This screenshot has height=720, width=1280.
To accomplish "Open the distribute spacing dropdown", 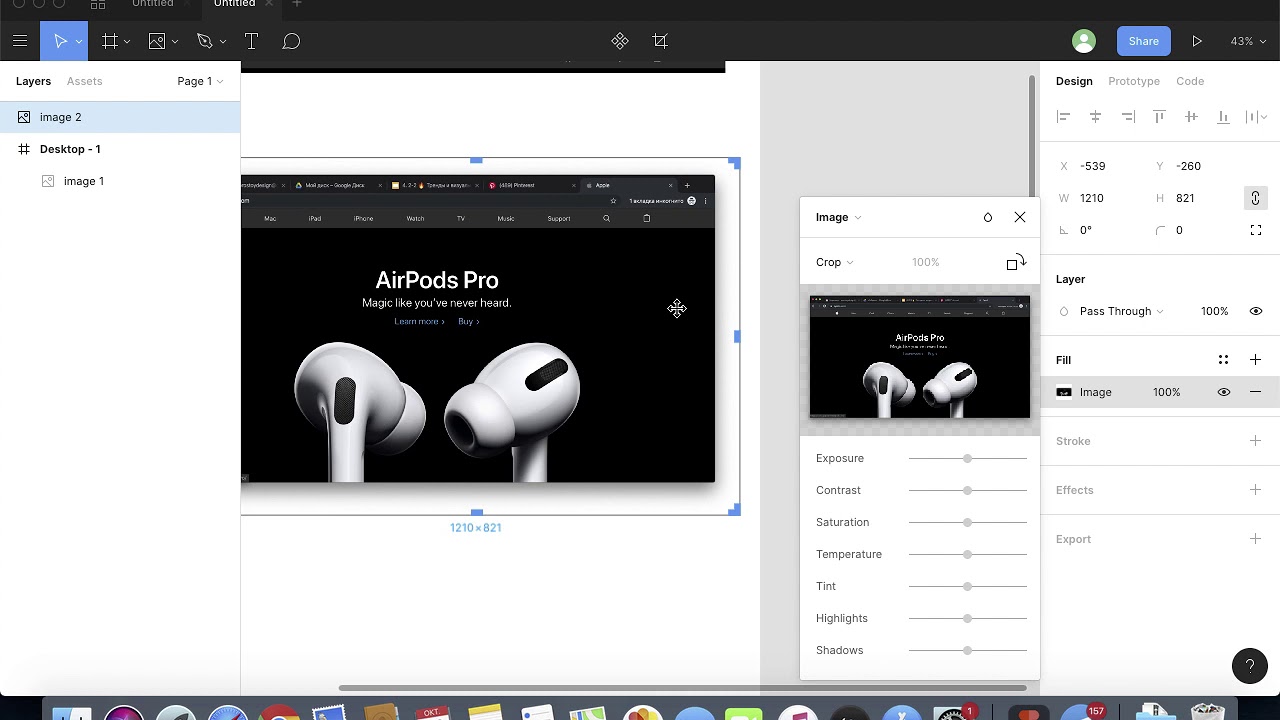I will 1255,117.
